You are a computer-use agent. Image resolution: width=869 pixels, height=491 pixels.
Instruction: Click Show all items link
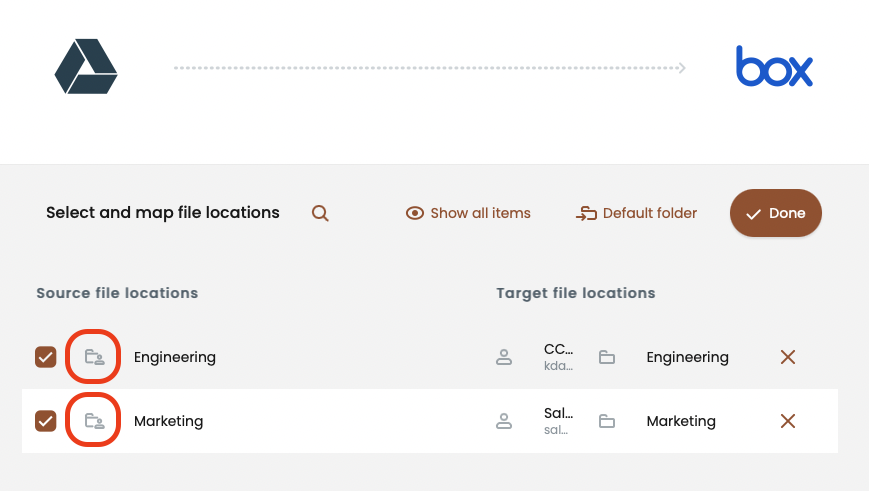click(x=480, y=213)
